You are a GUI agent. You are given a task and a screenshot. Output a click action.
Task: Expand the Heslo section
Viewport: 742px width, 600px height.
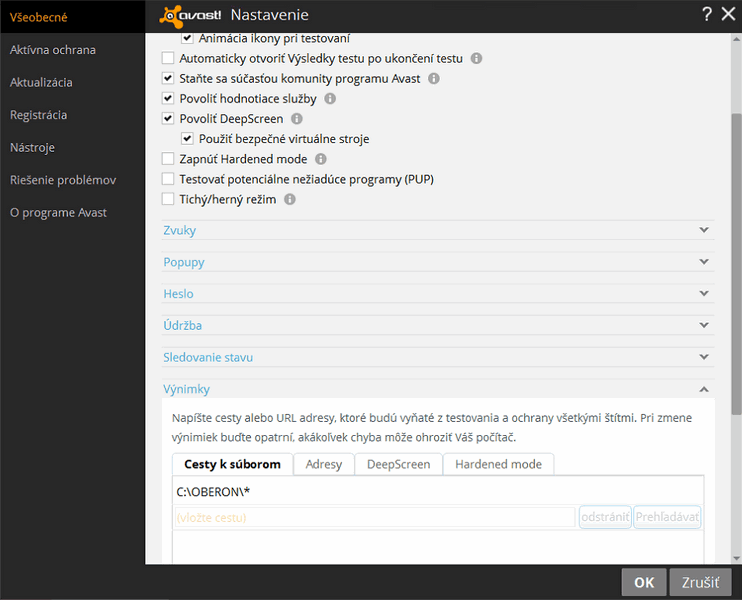[x=438, y=294]
